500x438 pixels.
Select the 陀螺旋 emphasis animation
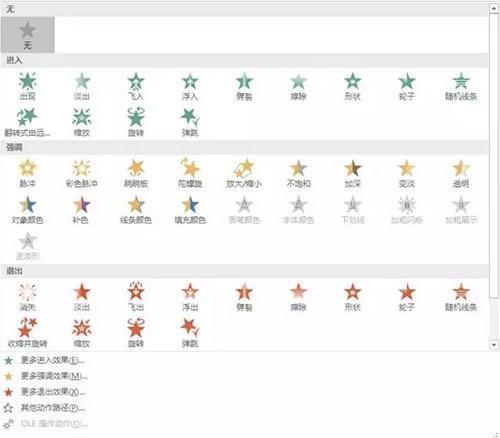190,173
